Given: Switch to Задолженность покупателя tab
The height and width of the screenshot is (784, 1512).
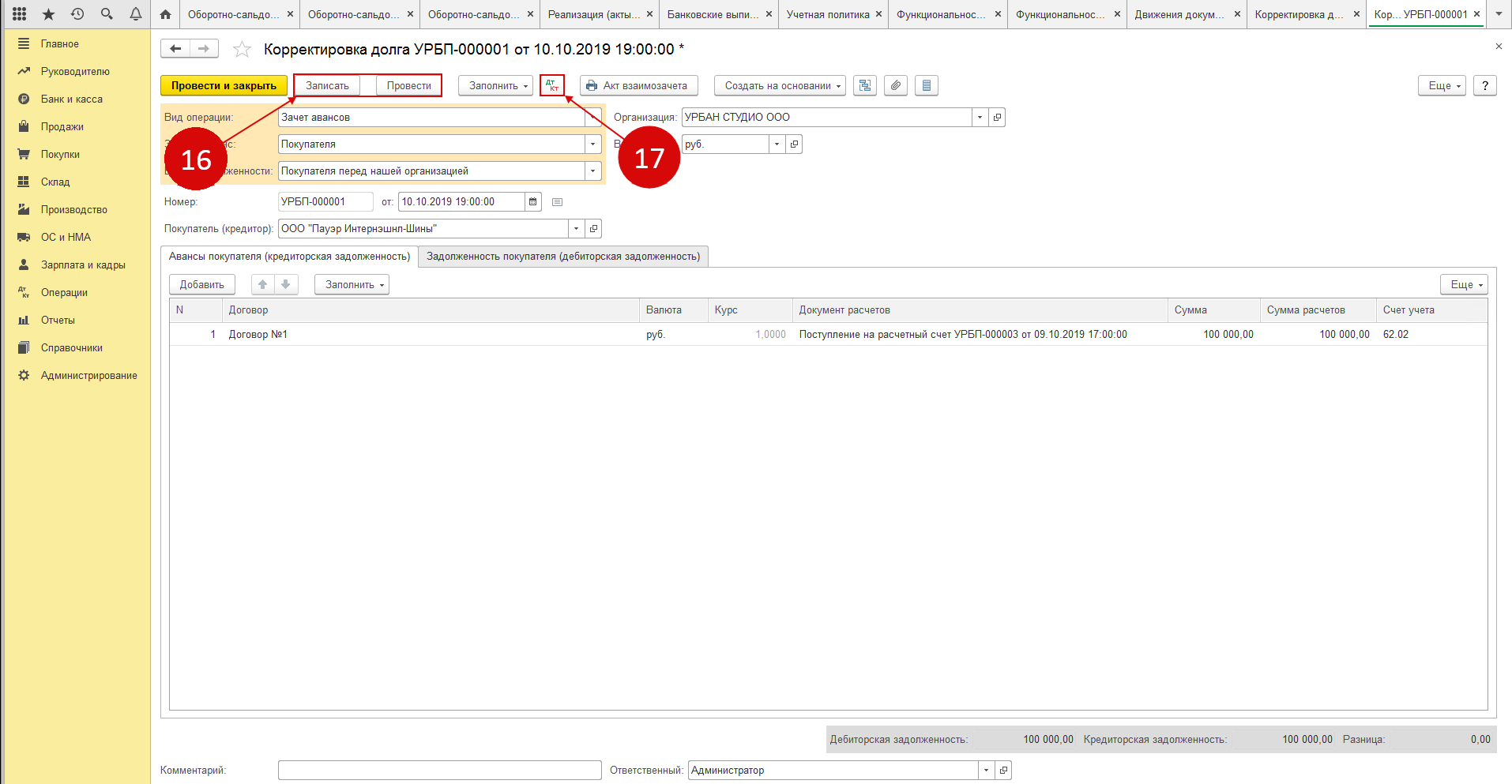Looking at the screenshot, I should 563,257.
